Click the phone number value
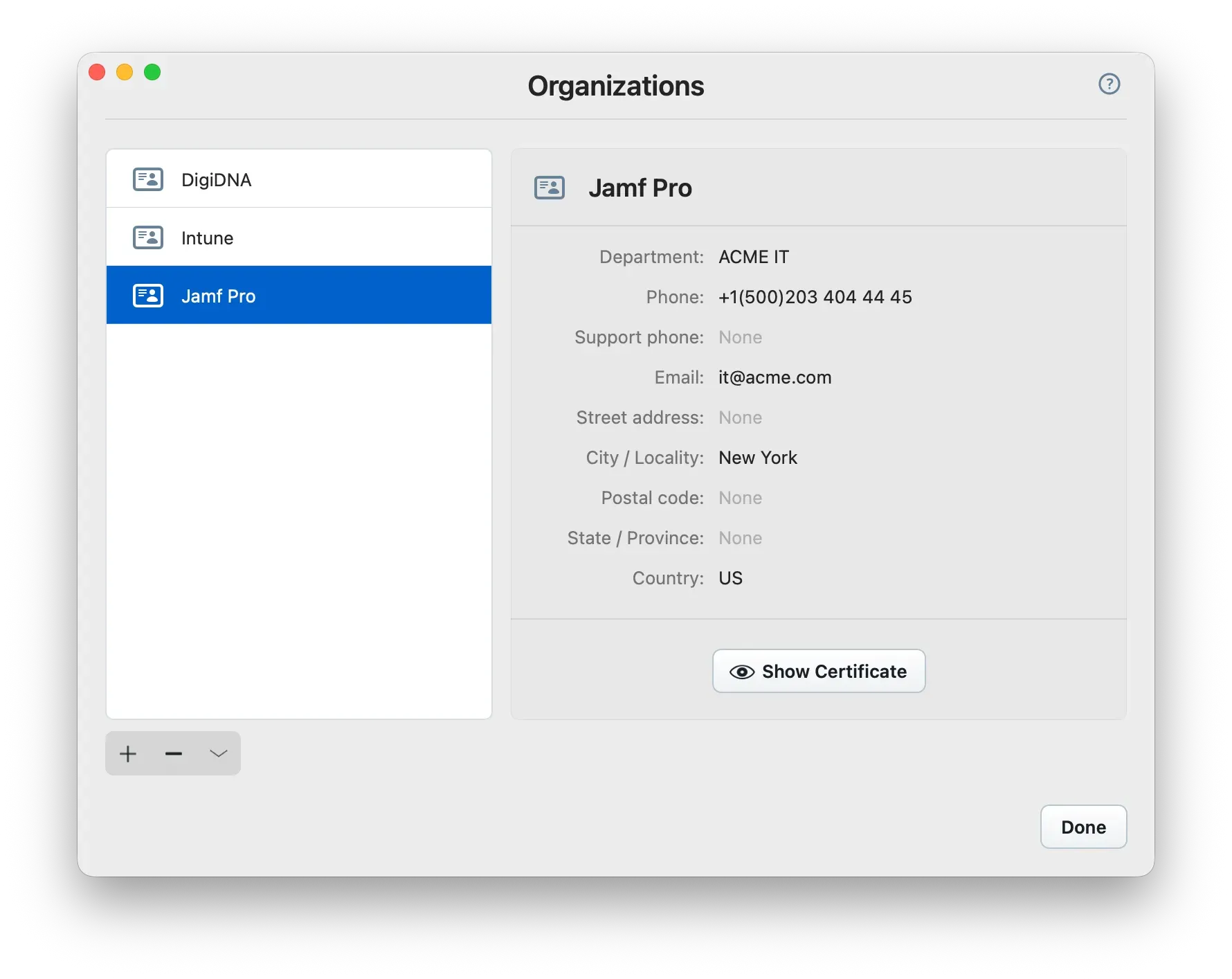 pos(815,297)
